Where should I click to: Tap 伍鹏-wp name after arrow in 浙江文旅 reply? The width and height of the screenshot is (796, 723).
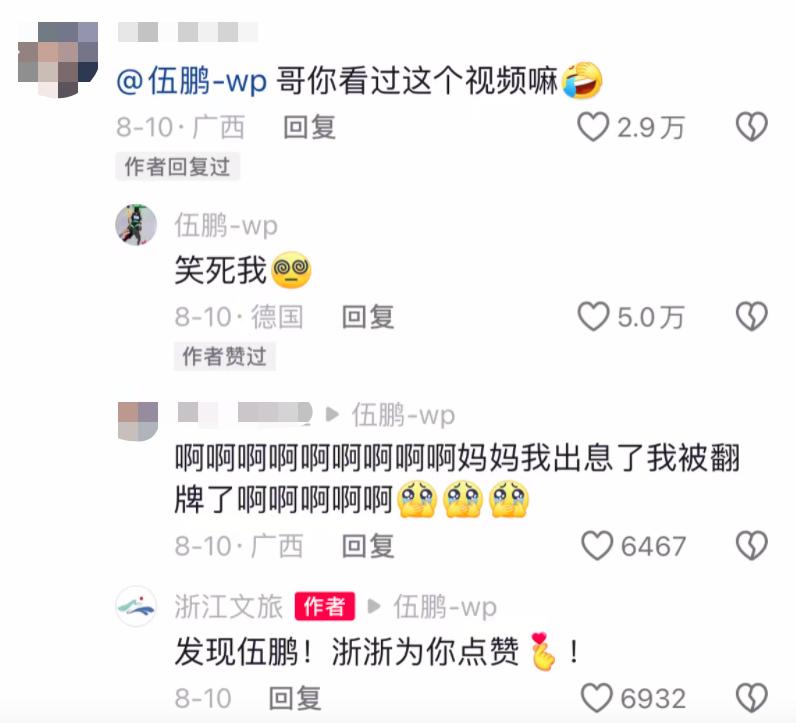click(x=445, y=607)
